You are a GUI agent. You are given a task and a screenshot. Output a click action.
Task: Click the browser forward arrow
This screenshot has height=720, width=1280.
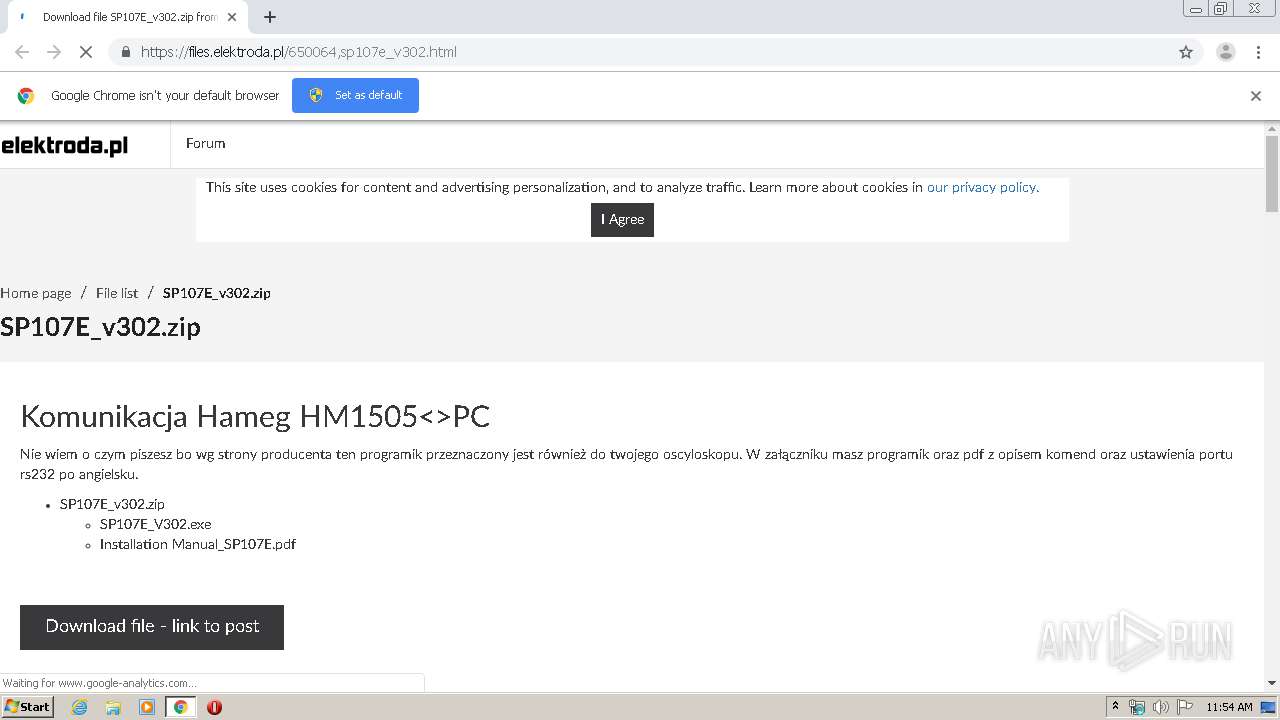tap(54, 52)
